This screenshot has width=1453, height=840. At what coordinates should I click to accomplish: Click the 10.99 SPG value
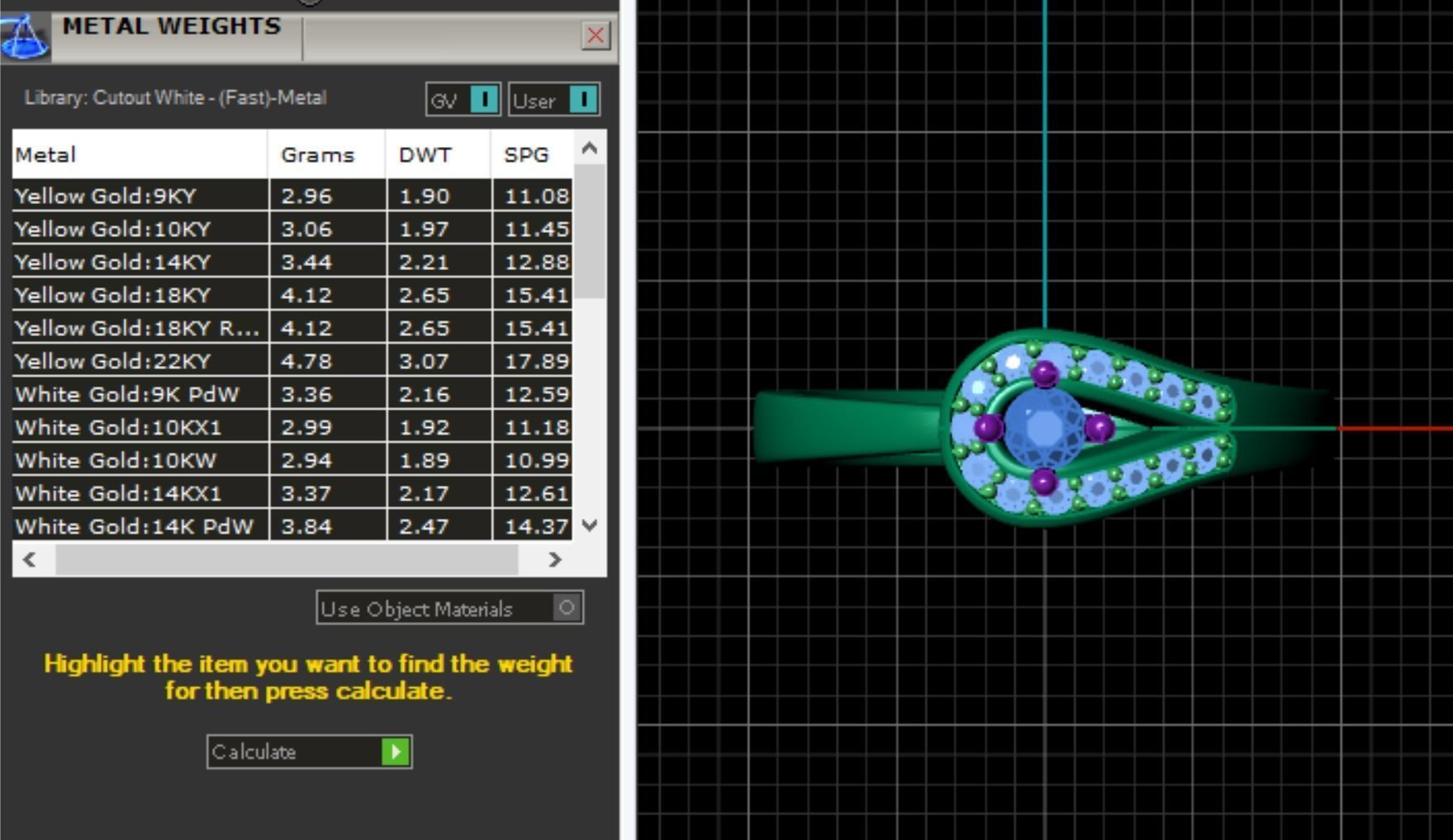click(537, 460)
